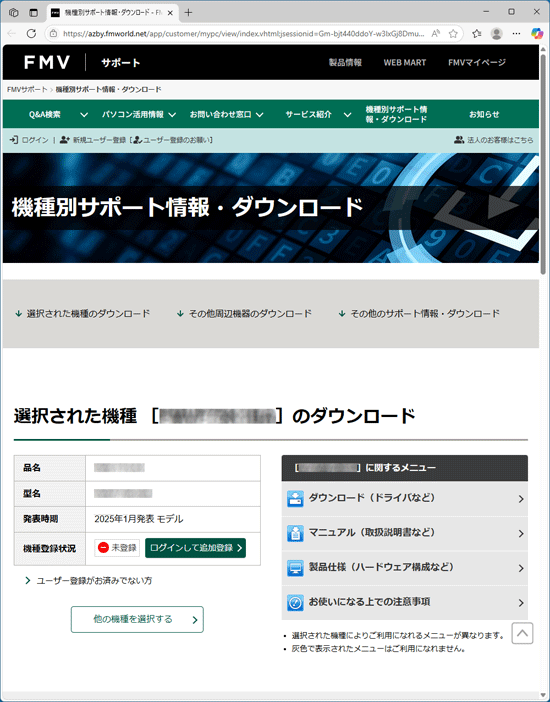550x702 pixels.
Task: Click 他の機種を選択する button
Action: (137, 620)
